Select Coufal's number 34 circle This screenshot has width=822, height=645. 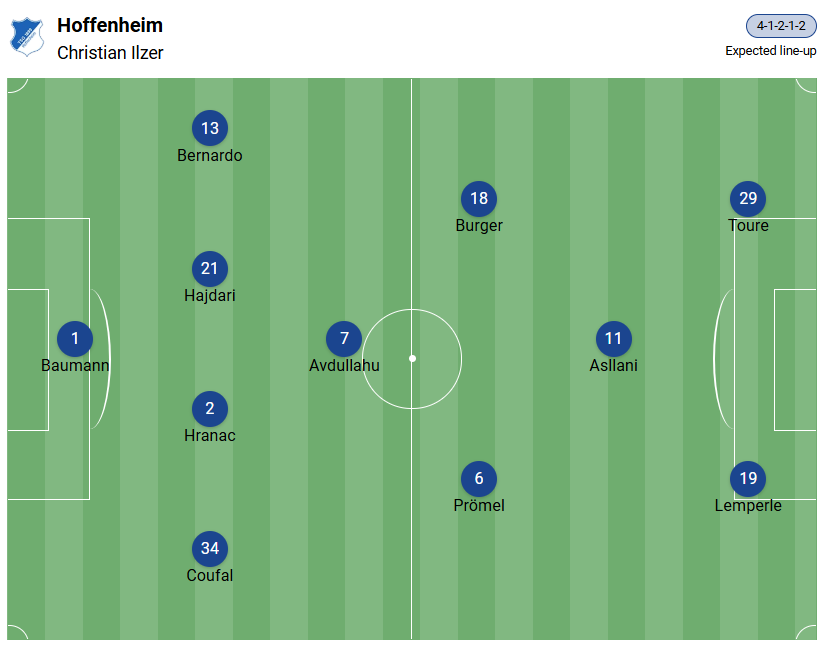tap(210, 549)
